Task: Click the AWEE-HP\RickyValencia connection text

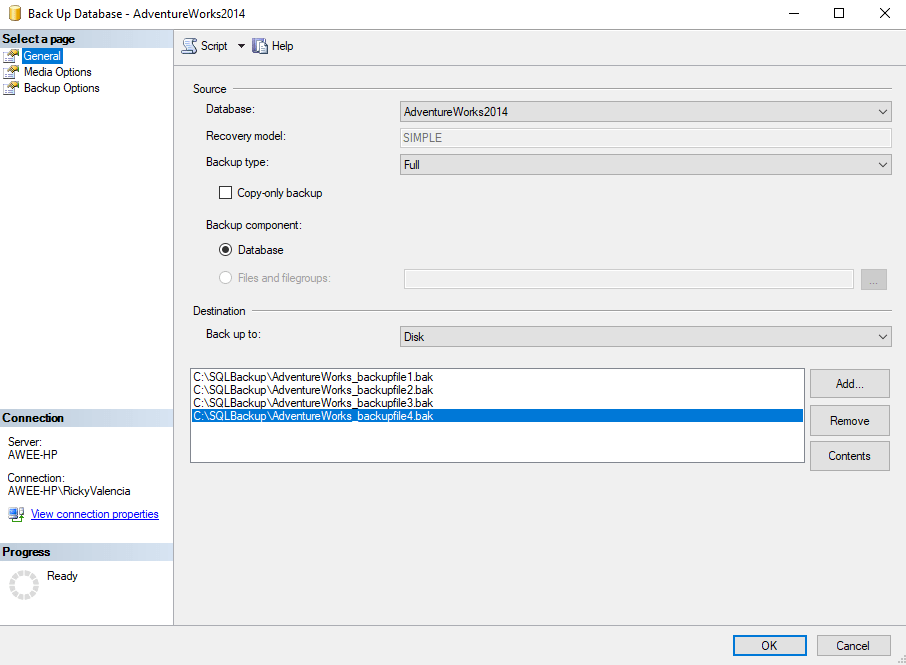Action: click(69, 491)
